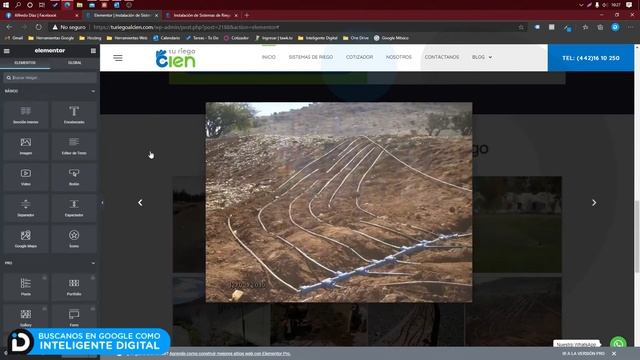Switch to the Global tab
The image size is (640, 360).
coord(74,63)
